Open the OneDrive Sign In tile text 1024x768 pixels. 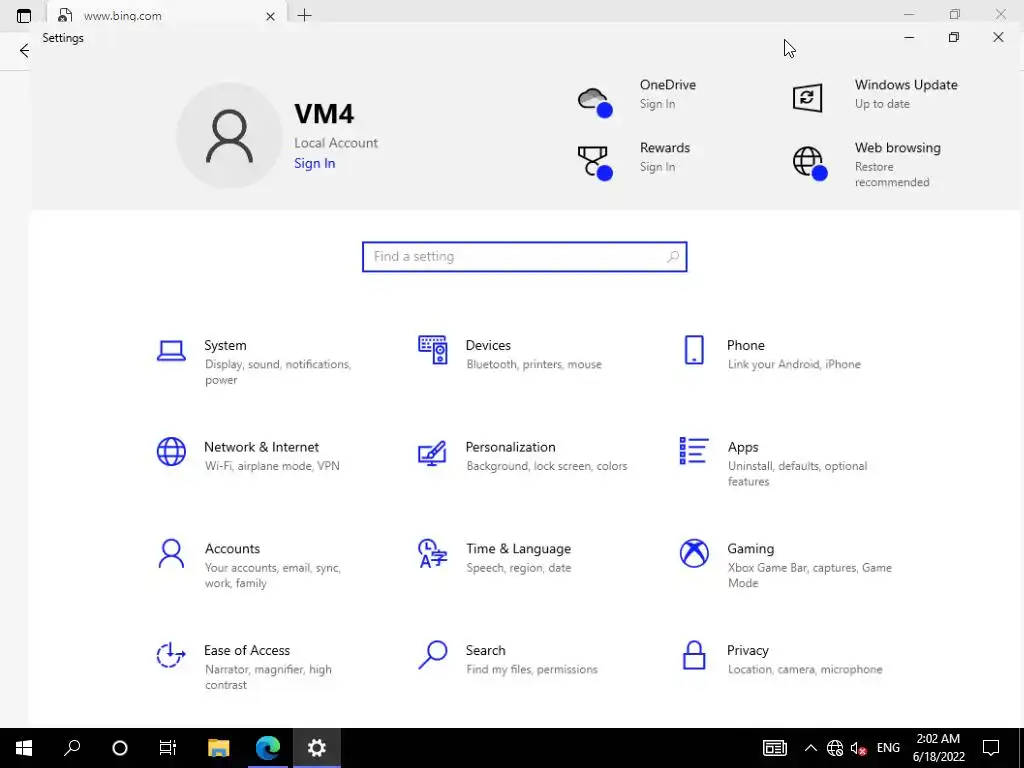pyautogui.click(x=657, y=104)
